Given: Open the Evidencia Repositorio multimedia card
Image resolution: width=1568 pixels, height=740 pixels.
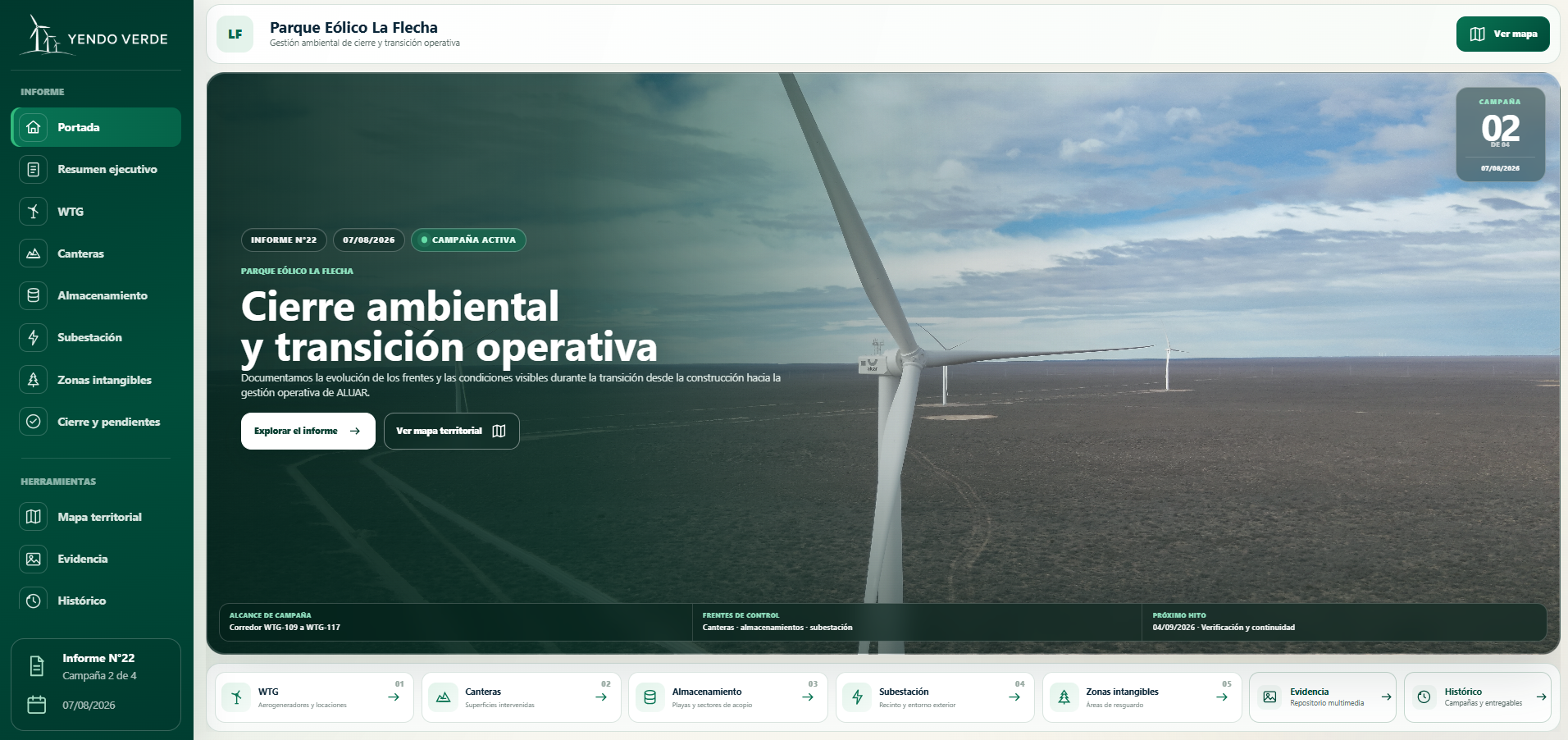Looking at the screenshot, I should pyautogui.click(x=1322, y=697).
